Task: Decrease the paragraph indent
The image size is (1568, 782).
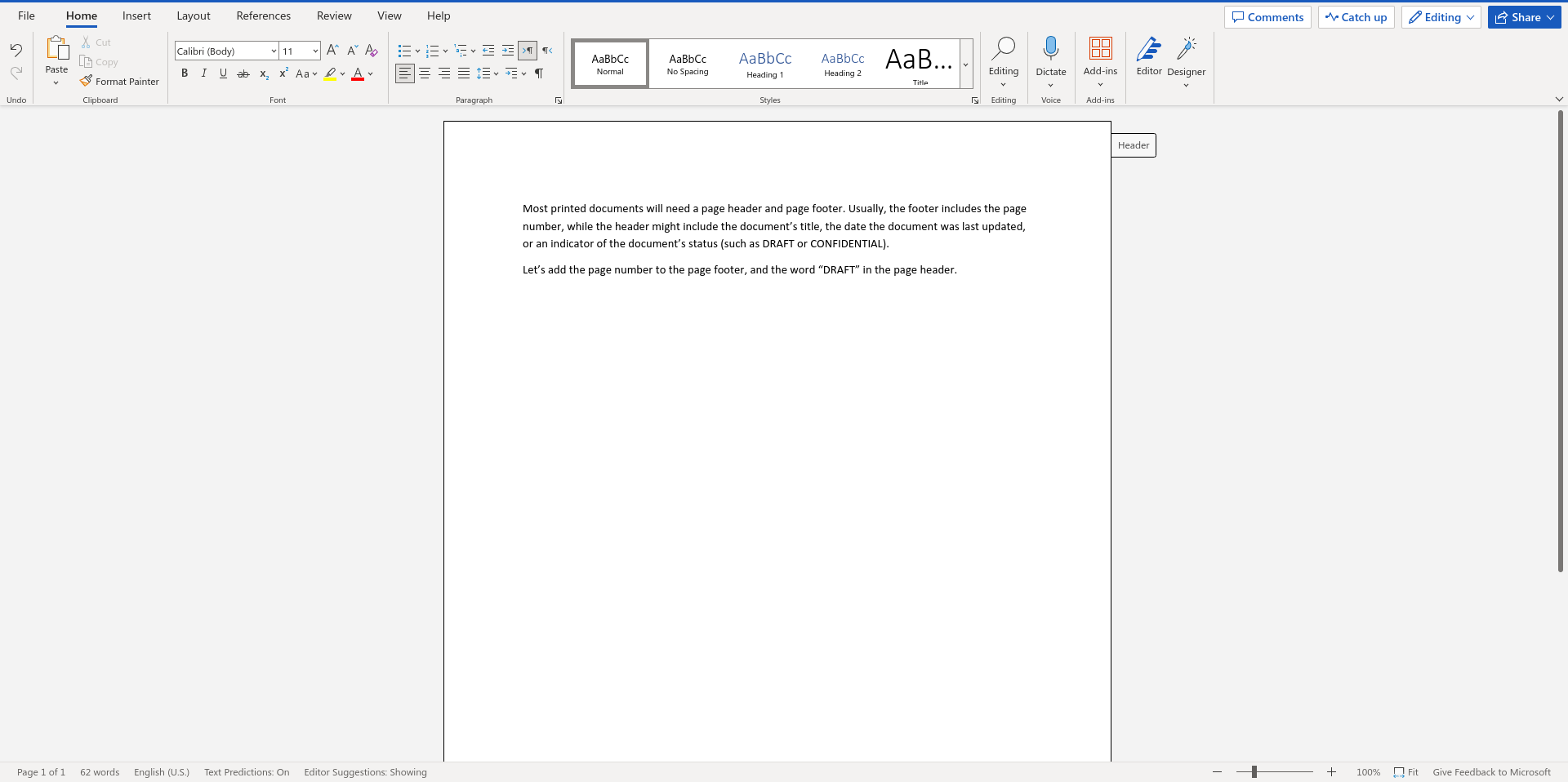Action: click(x=488, y=51)
